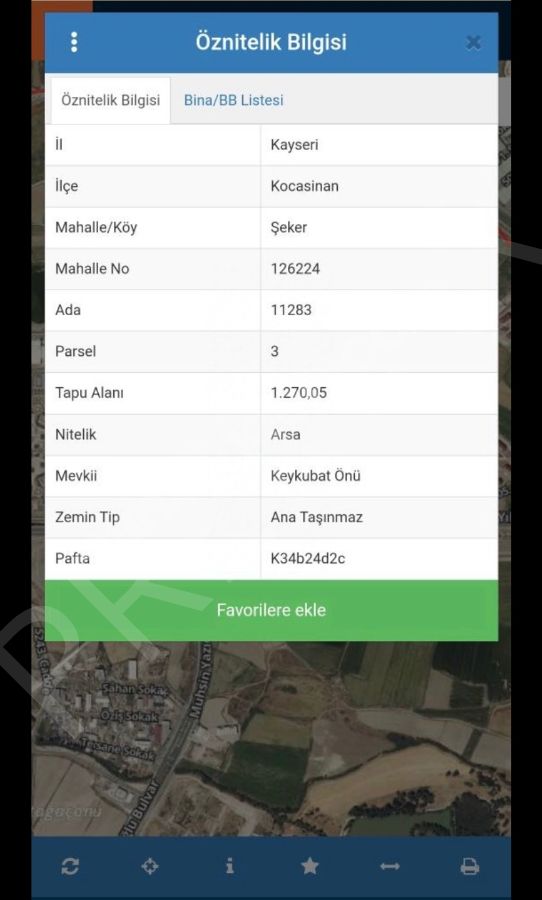Click the Pafta value K34b24d2c
Viewport: 542px width, 900px height.
(x=308, y=558)
